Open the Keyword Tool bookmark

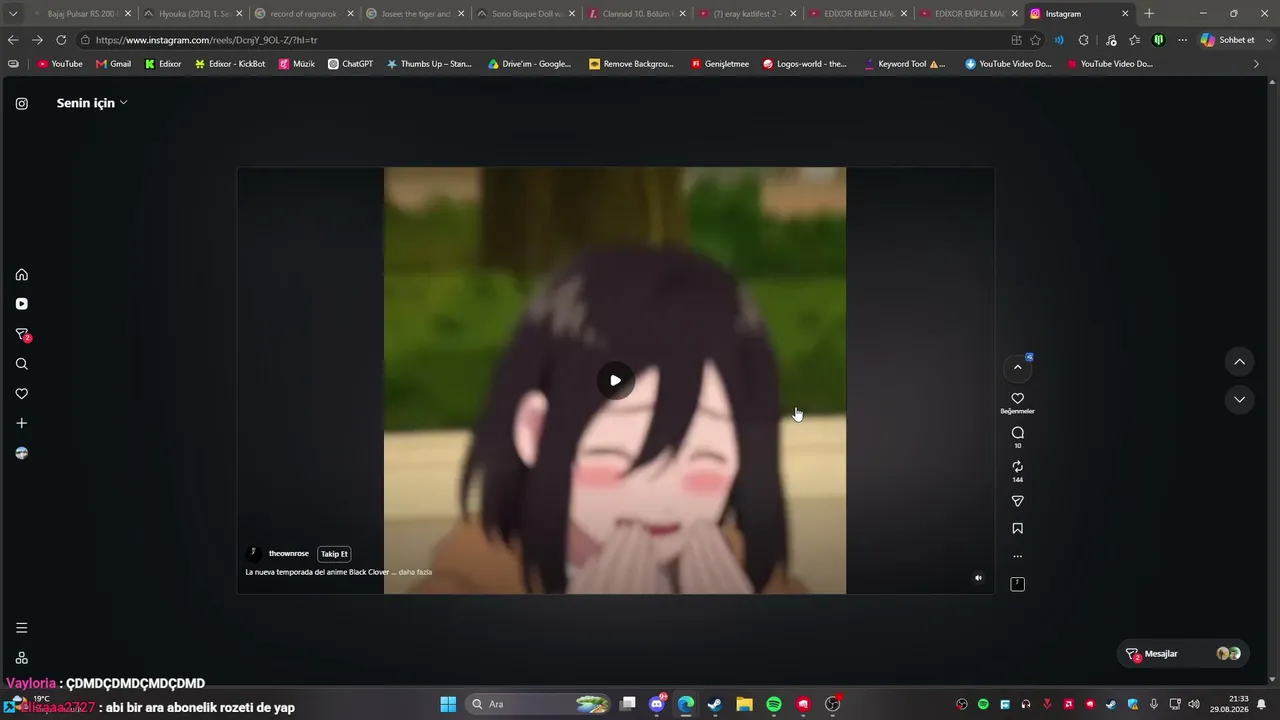[x=905, y=64]
